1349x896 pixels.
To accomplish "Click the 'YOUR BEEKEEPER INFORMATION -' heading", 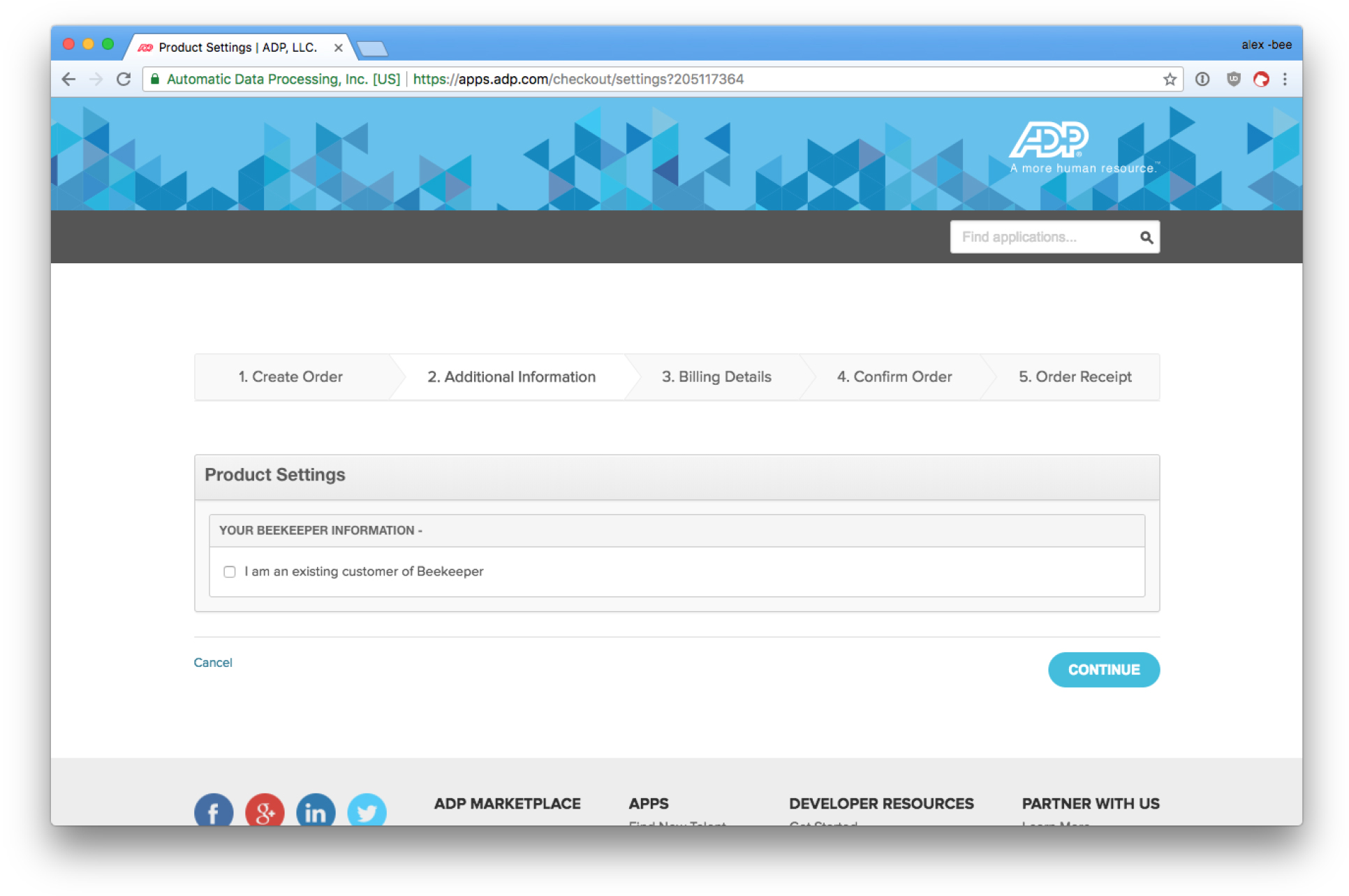I will click(x=320, y=531).
